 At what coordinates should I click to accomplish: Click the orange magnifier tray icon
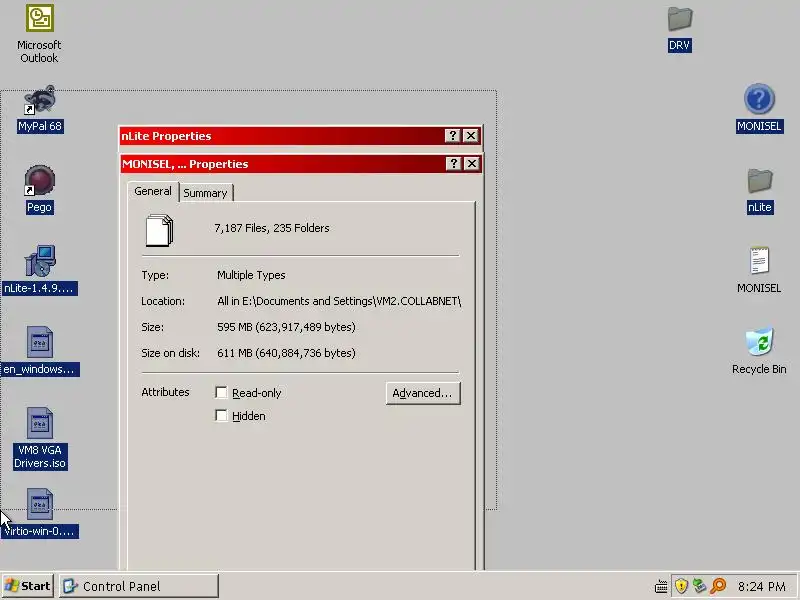[718, 586]
